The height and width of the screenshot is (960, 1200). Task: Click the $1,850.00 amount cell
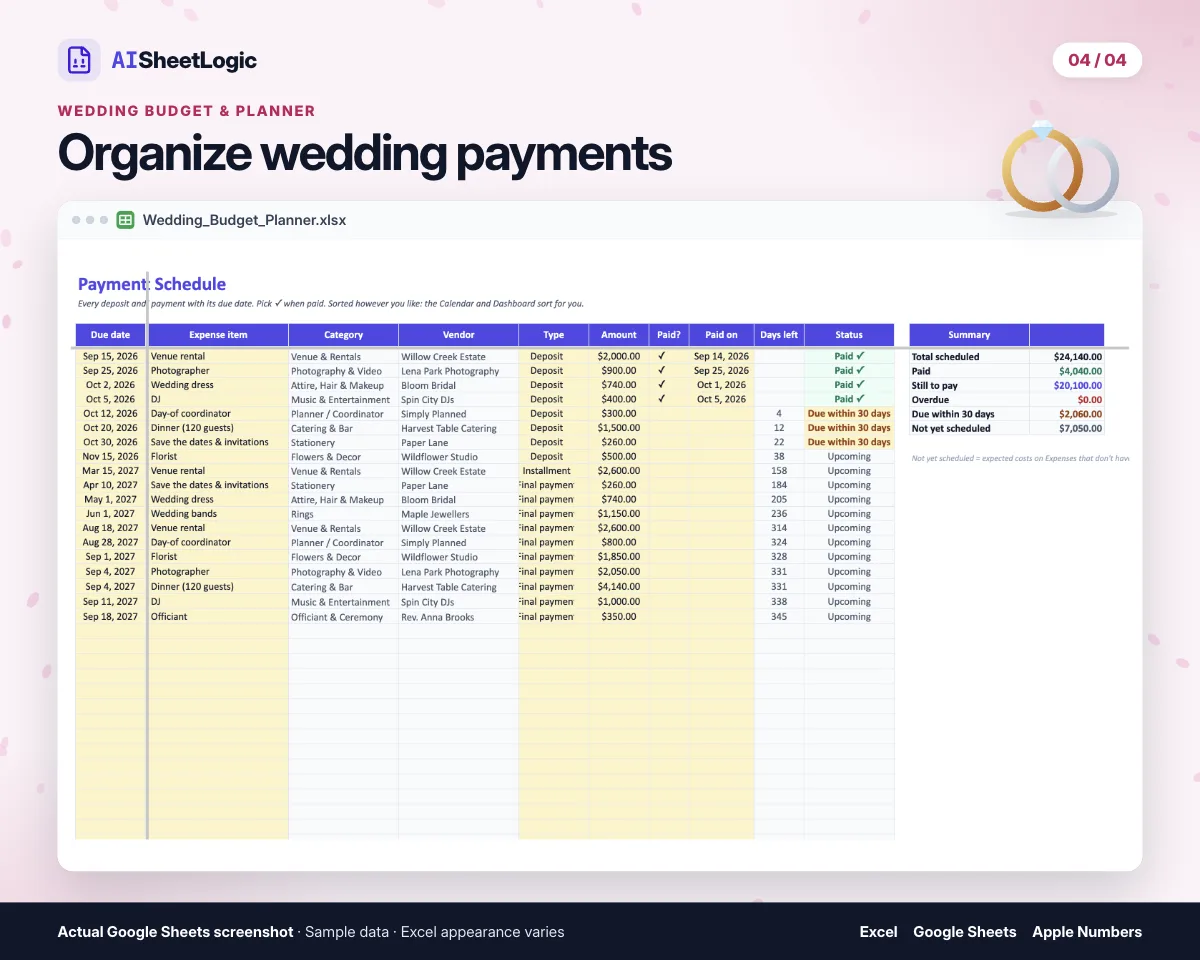pos(619,557)
